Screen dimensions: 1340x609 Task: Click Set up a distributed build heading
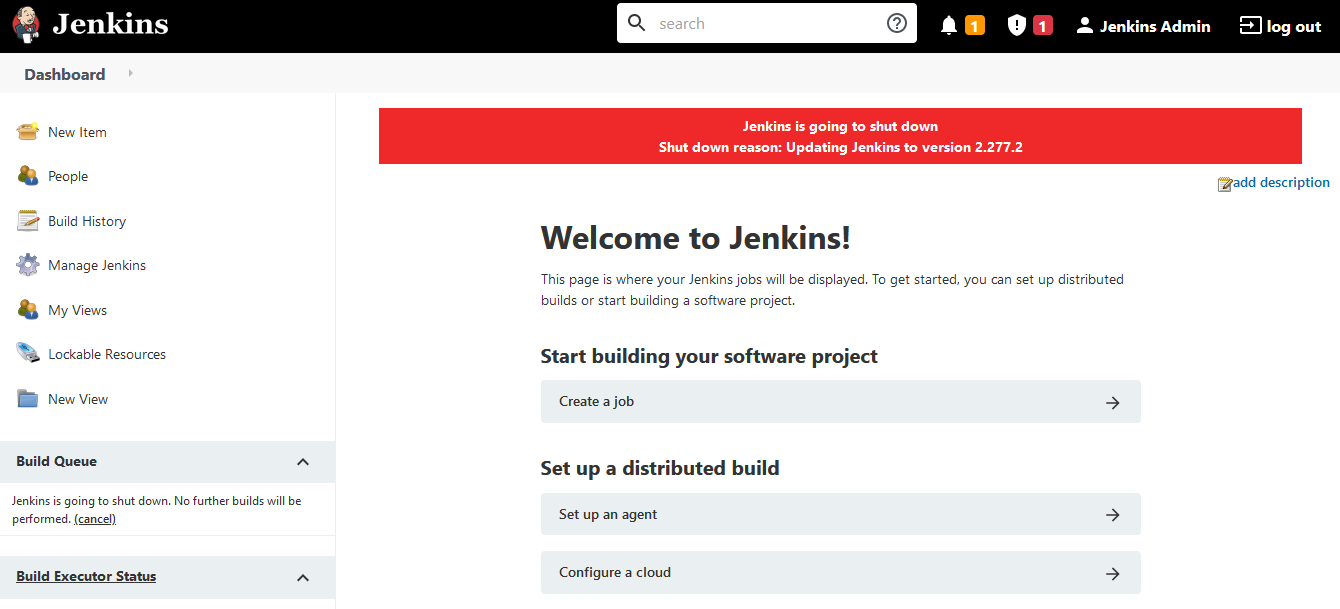(660, 468)
